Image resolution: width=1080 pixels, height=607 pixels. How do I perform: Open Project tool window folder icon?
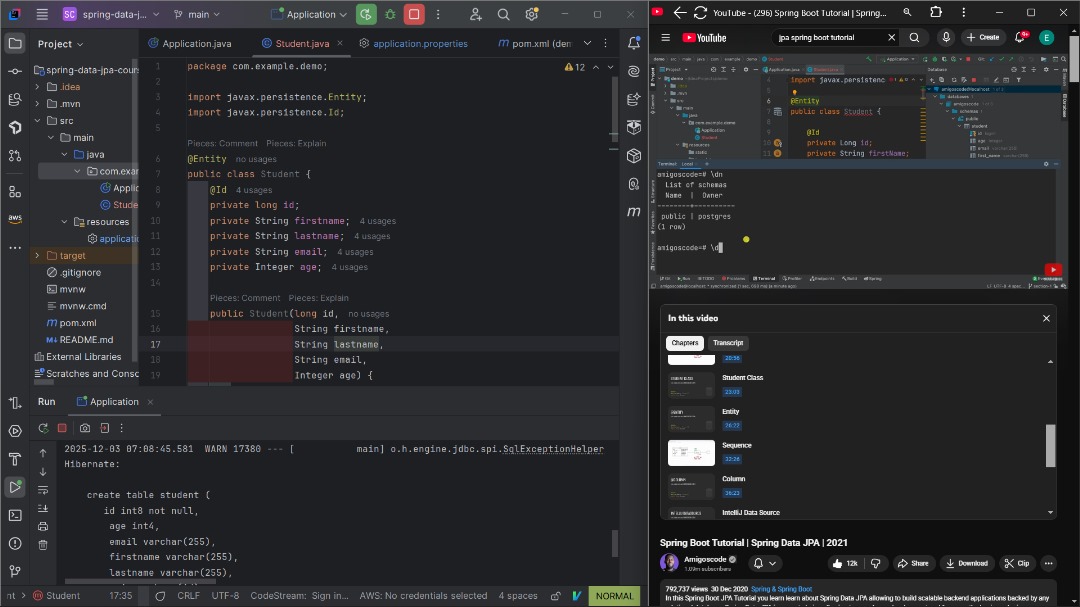point(14,43)
